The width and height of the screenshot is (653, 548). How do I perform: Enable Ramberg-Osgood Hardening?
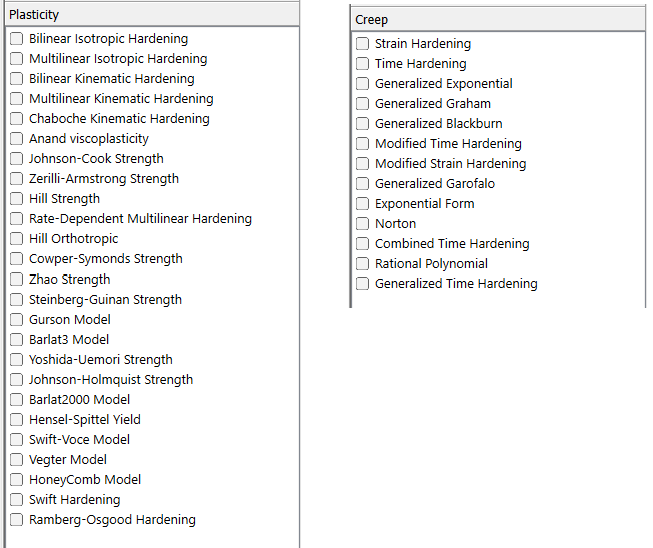click(17, 519)
